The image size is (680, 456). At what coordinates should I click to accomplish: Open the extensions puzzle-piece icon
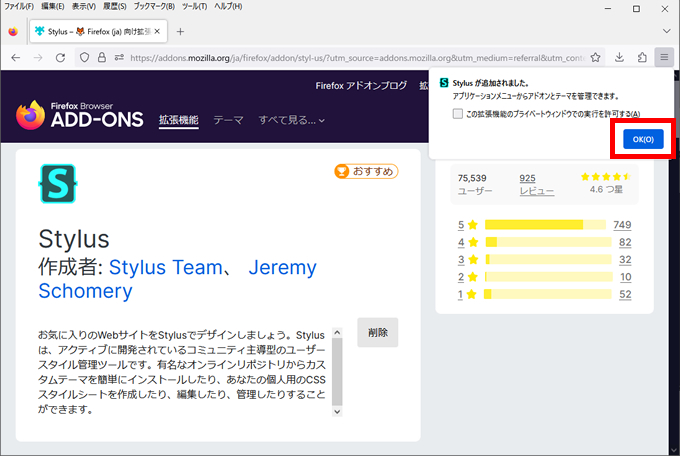(x=642, y=57)
